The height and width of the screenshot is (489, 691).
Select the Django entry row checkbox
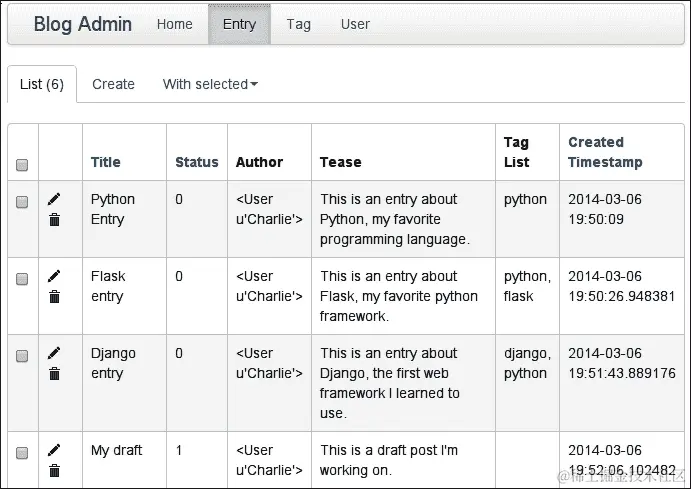tap(22, 356)
